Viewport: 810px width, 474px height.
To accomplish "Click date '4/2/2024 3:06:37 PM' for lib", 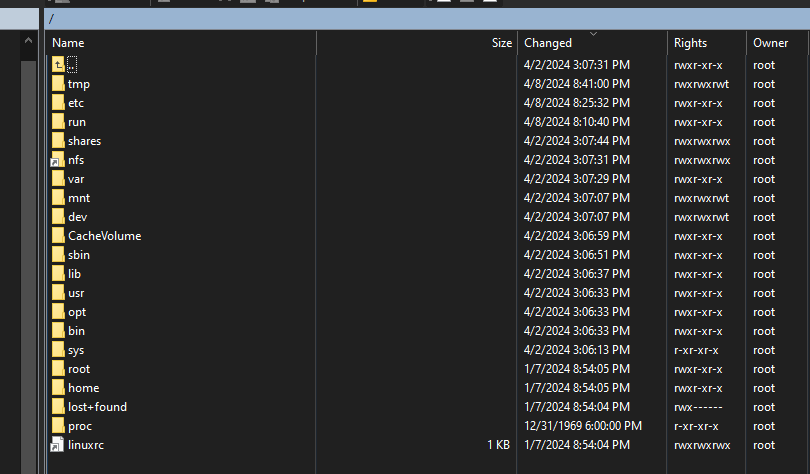I will pos(577,274).
